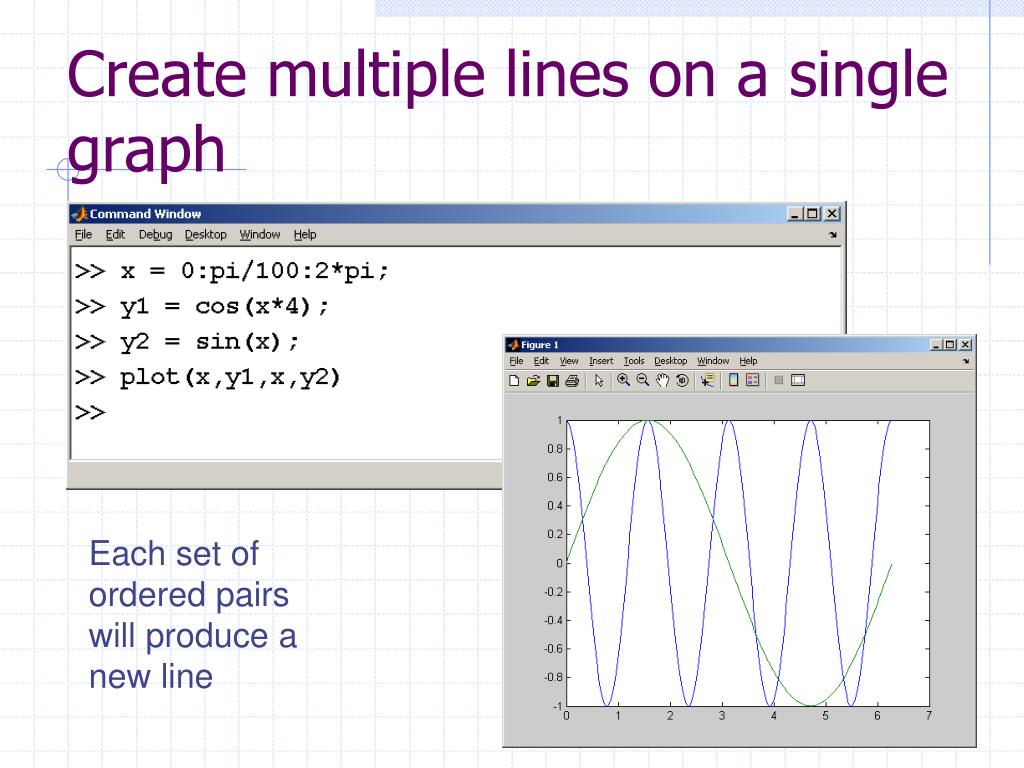Close the Figure 1 window

pos(965,345)
